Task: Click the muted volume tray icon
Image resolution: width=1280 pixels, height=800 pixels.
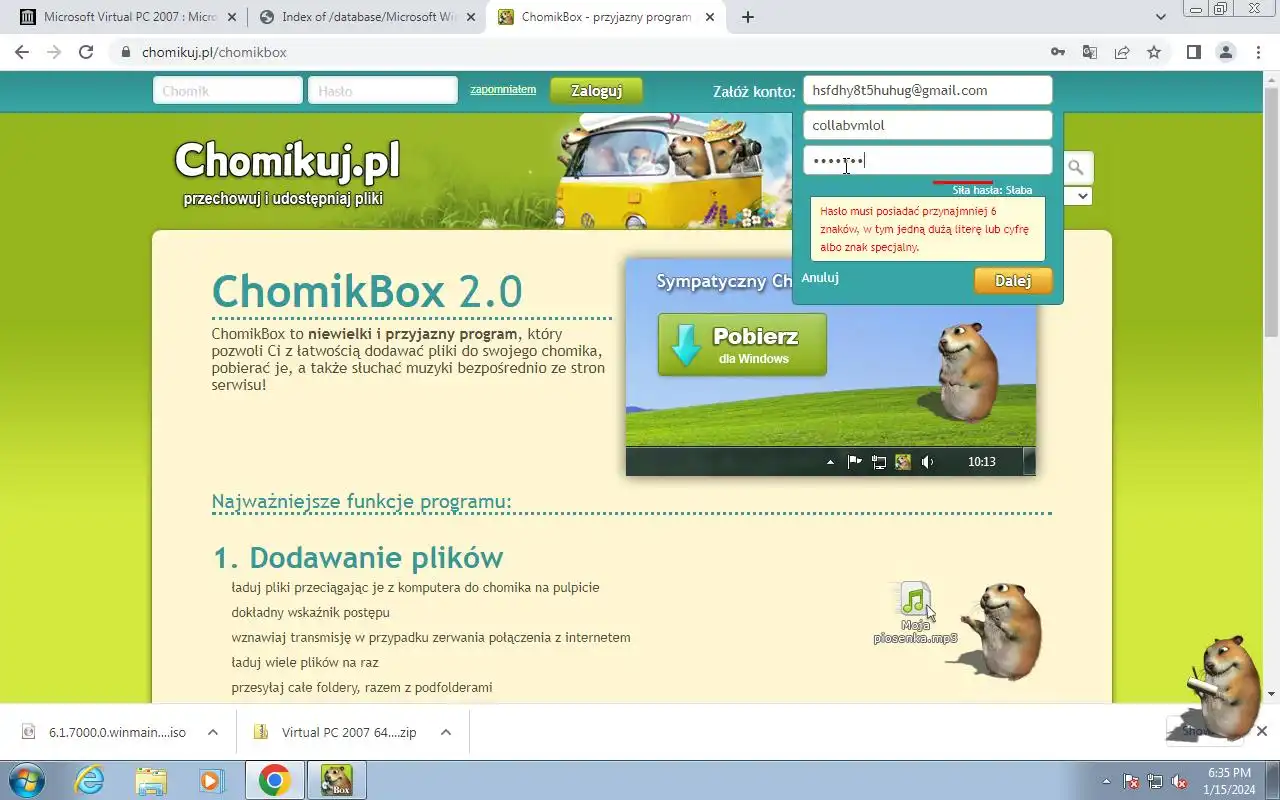Action: 1179,781
